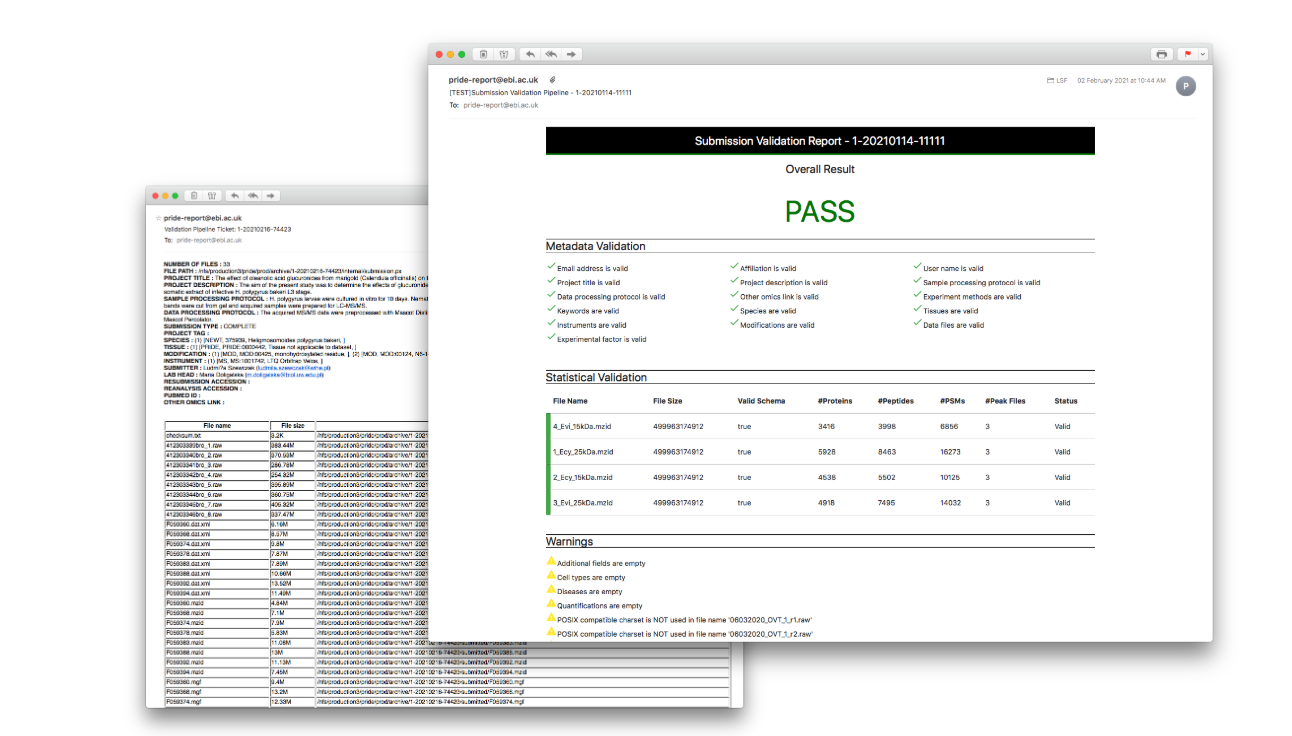
Task: Reply all in the back ticket window
Action: [x=252, y=195]
